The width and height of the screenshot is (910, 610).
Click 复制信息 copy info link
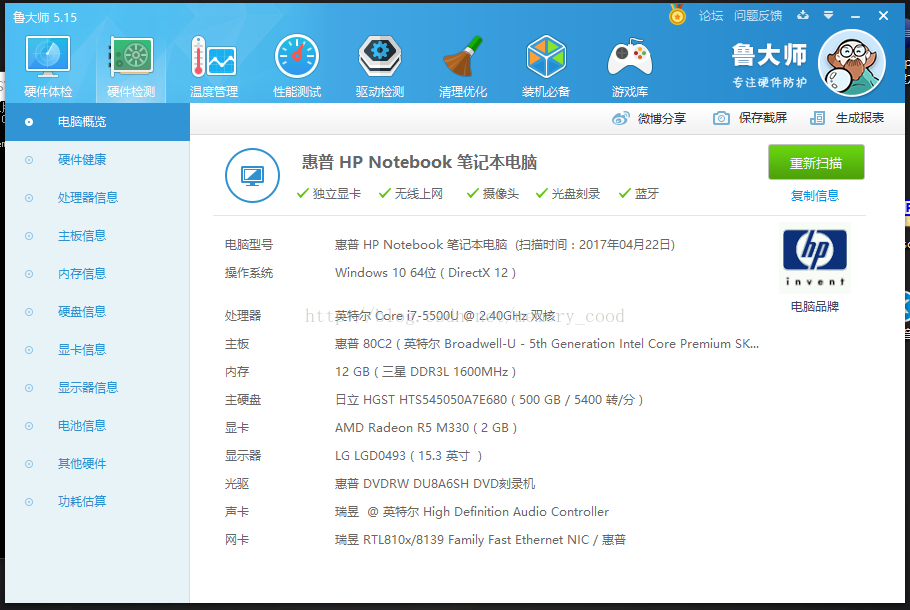[815, 196]
